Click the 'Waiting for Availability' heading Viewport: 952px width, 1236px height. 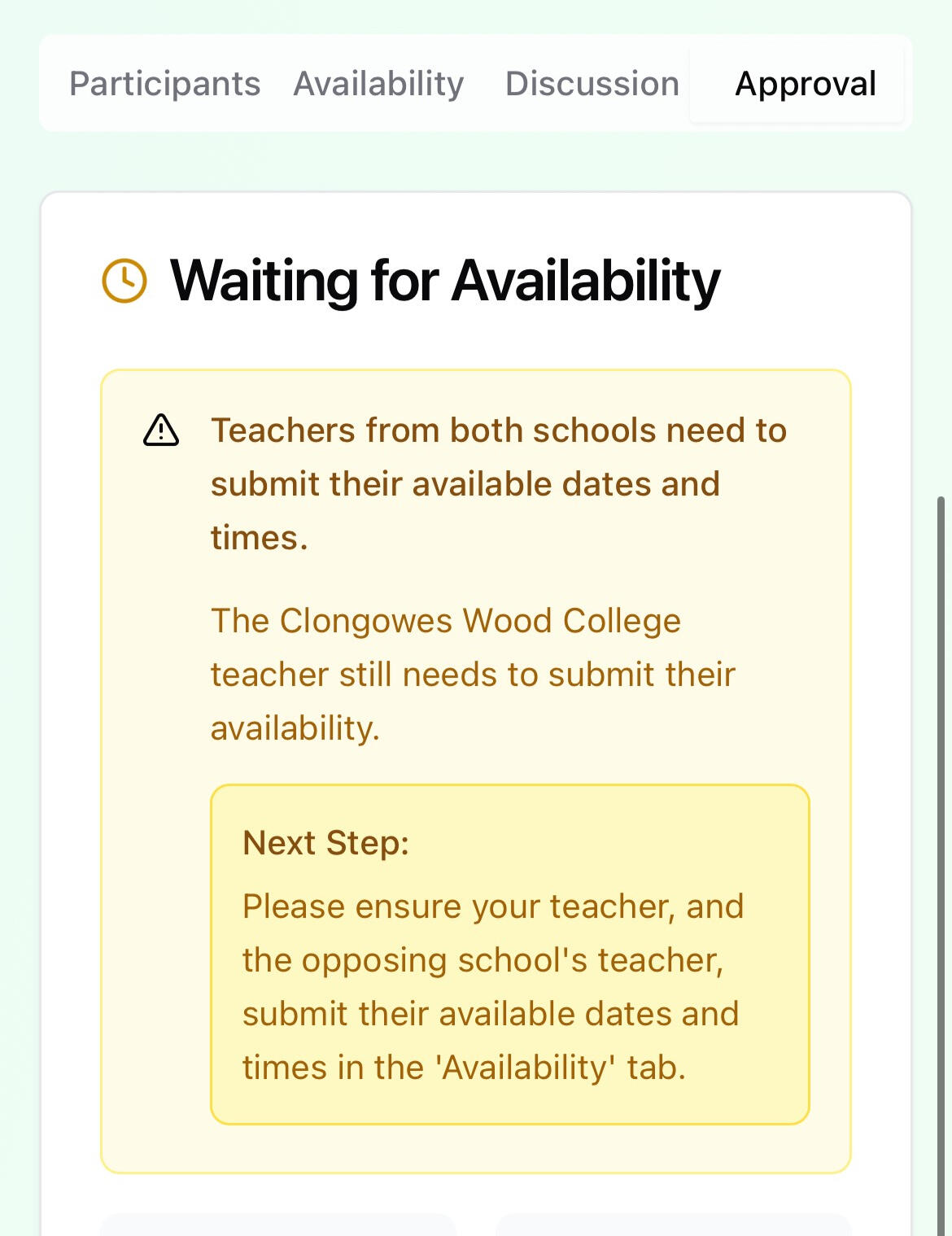(445, 281)
